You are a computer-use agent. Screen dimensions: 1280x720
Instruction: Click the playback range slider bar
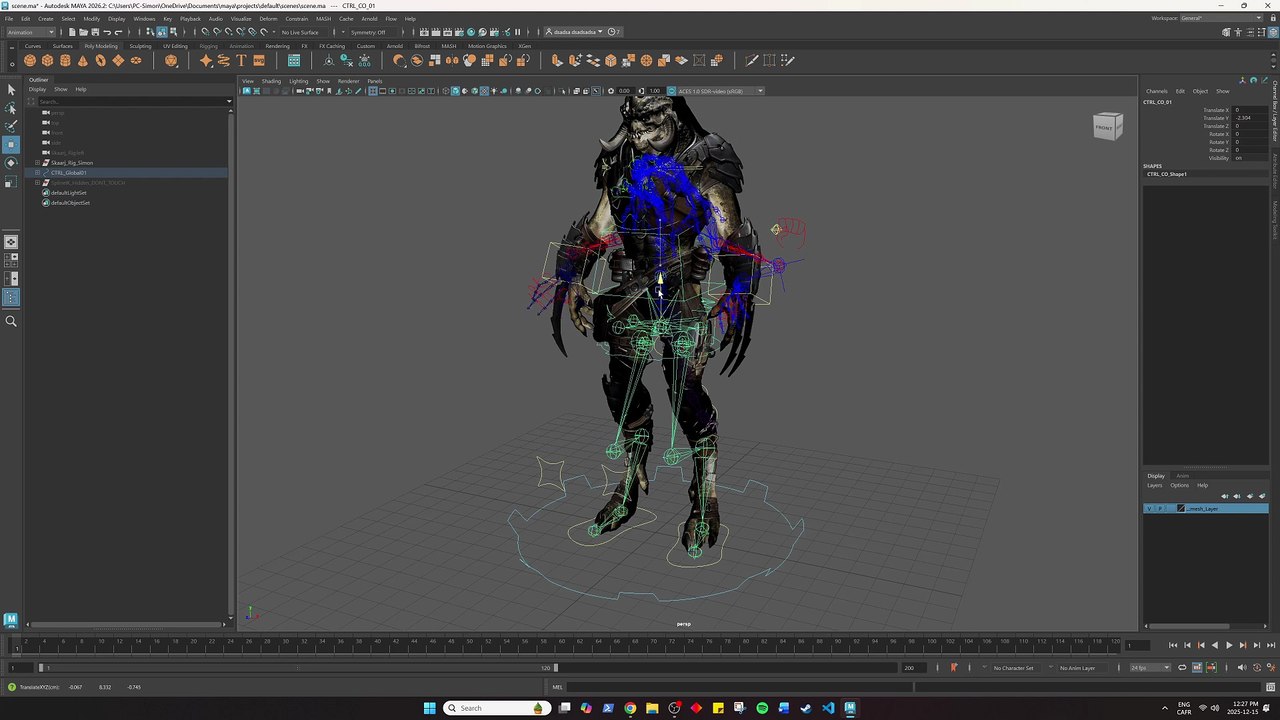[x=298, y=668]
